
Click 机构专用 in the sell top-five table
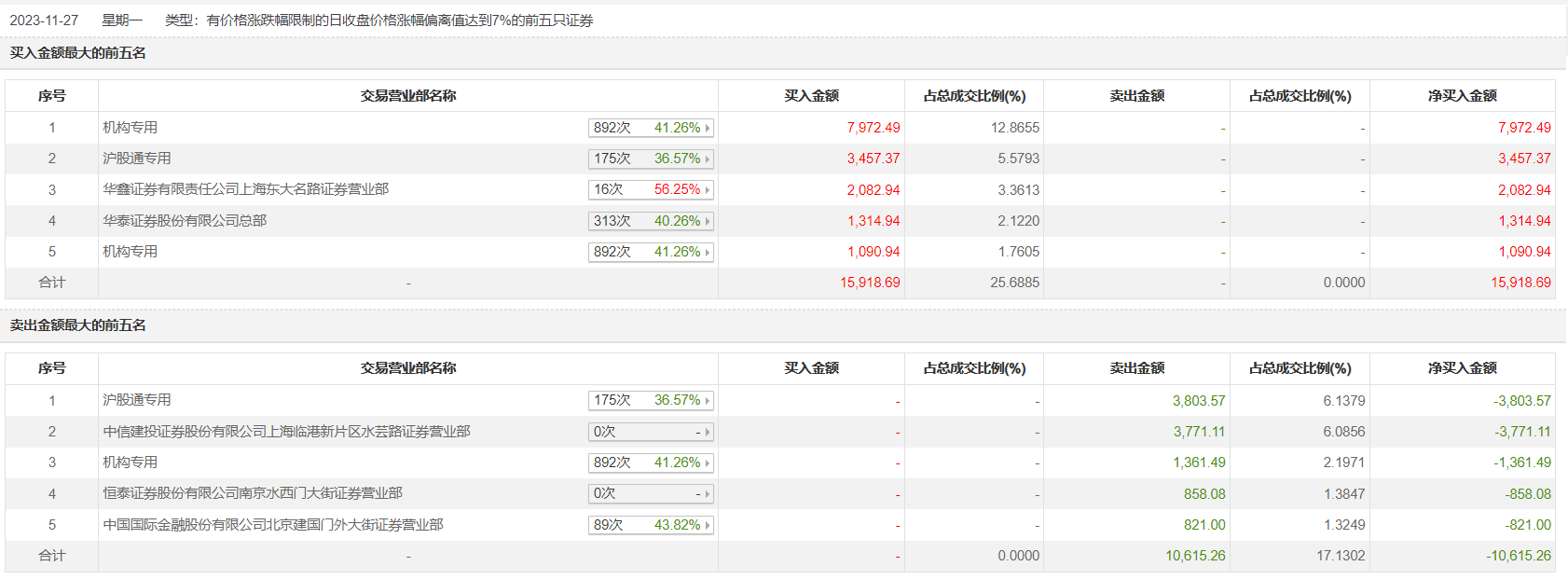click(131, 463)
